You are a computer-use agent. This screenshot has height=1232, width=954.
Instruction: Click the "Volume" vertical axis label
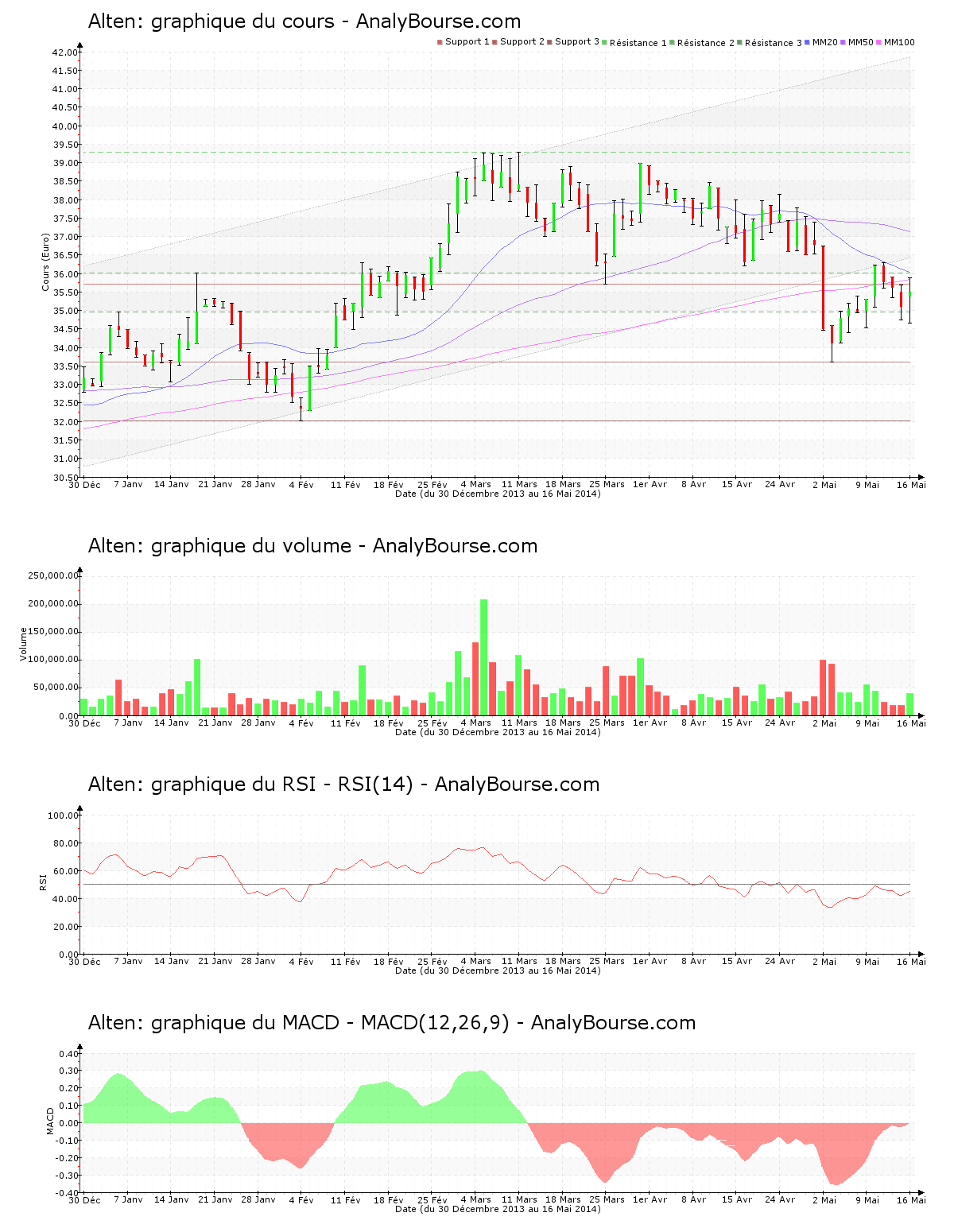pos(23,644)
